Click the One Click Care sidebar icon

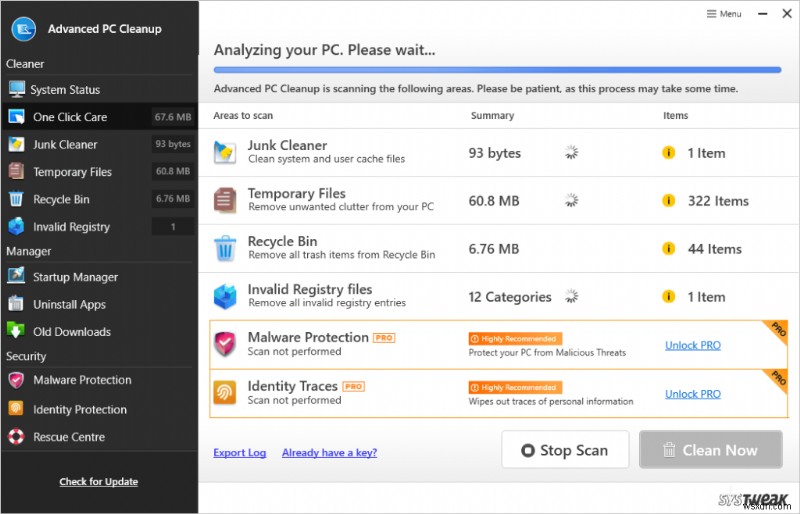[x=16, y=117]
